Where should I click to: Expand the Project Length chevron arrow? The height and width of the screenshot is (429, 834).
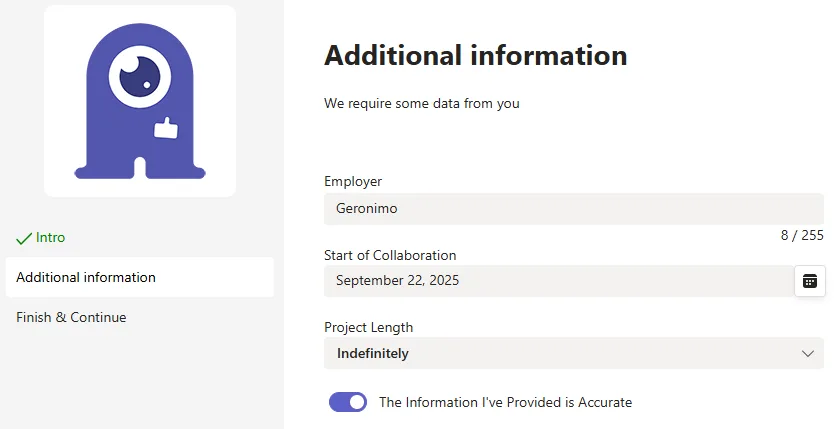(807, 354)
